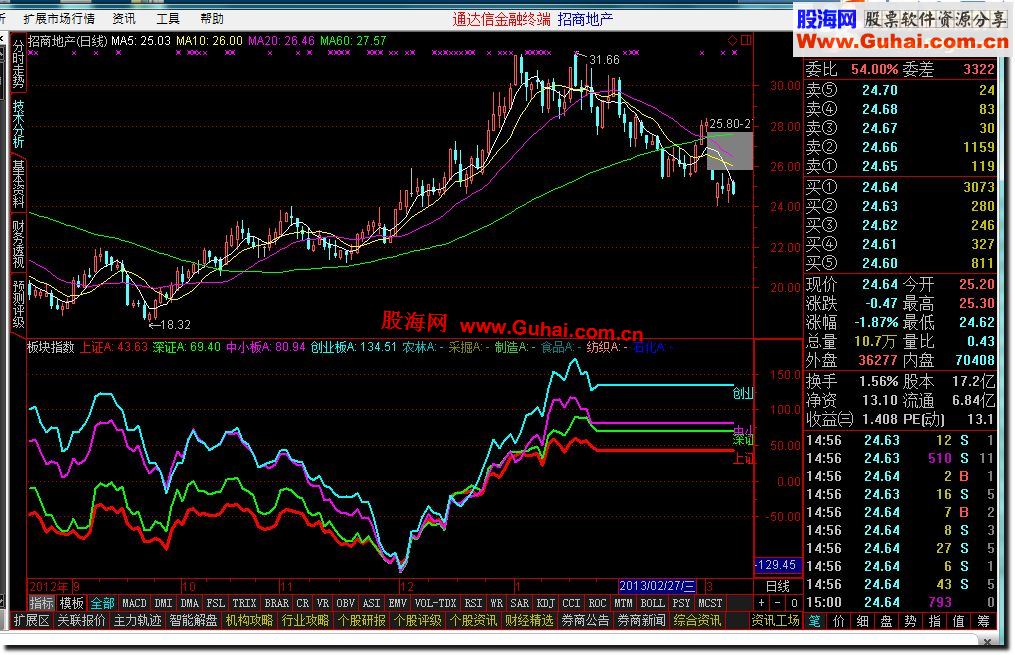Apply the MCST indicator
Screen dimensions: 1015x655
click(710, 603)
